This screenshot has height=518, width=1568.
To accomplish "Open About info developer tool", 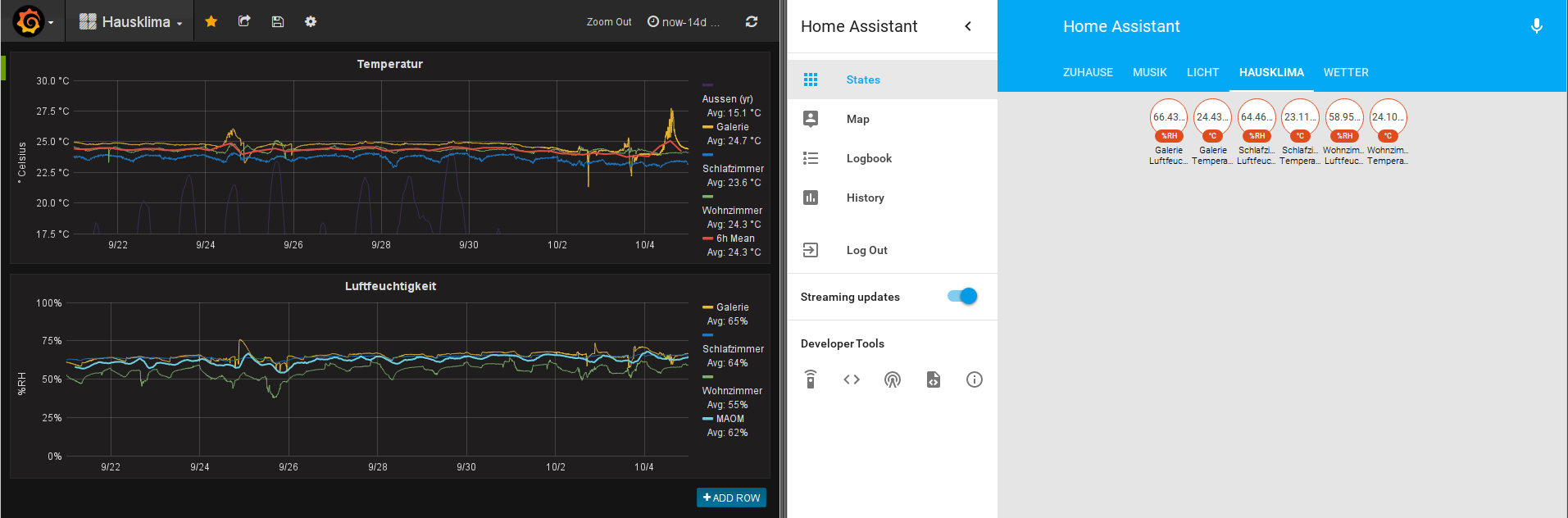I will pos(975,379).
